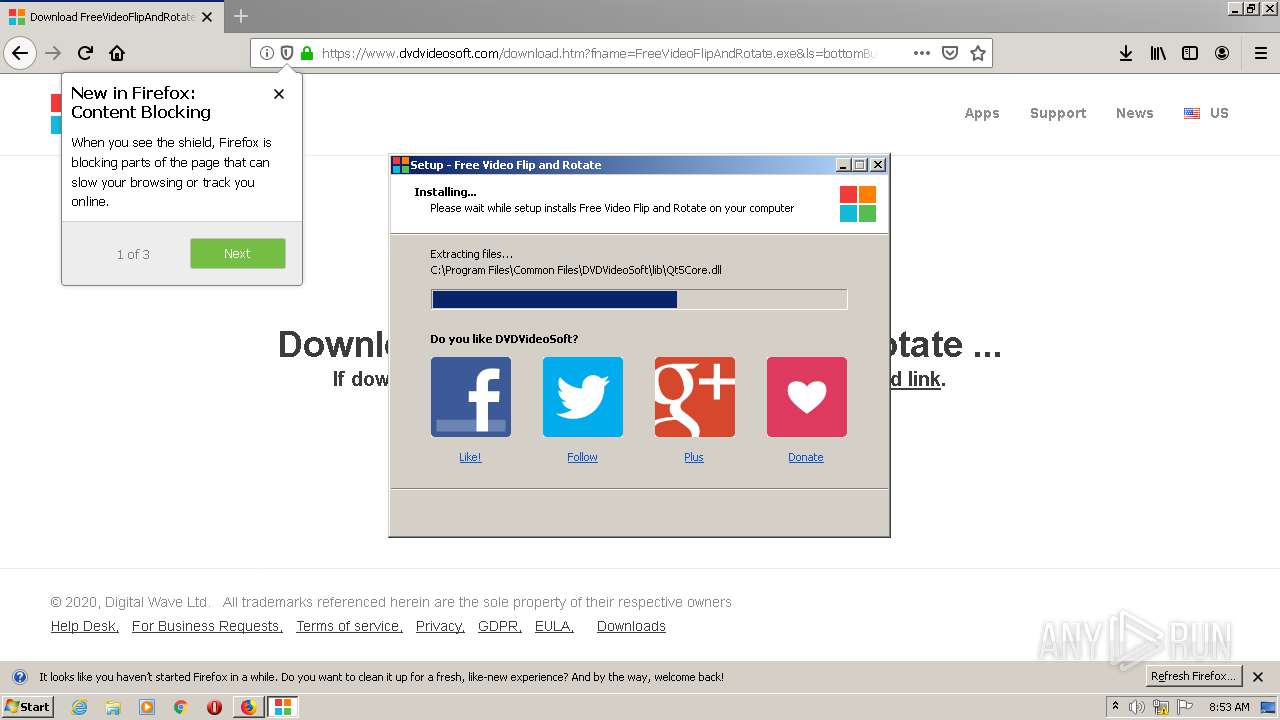Viewport: 1280px width, 720px height.
Task: Open Opera from the taskbar
Action: (214, 707)
